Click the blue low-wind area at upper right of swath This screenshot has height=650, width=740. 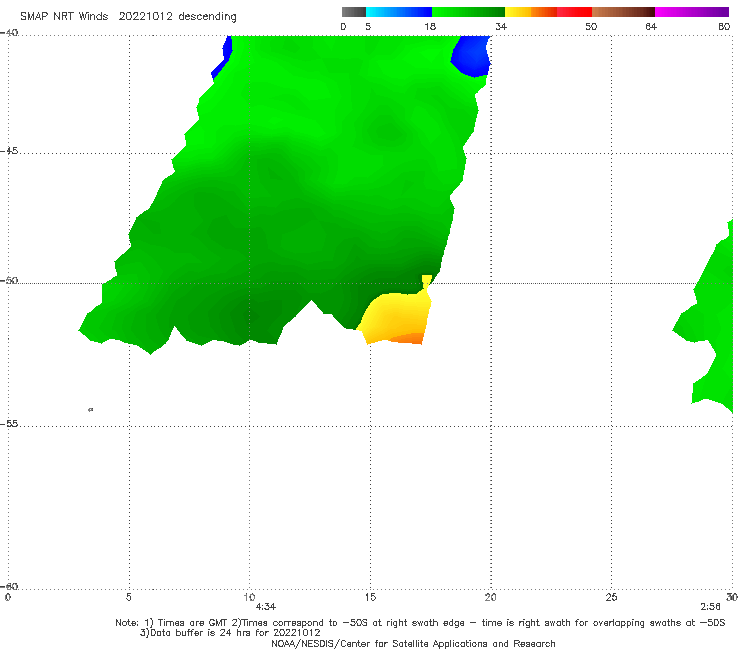click(x=471, y=56)
